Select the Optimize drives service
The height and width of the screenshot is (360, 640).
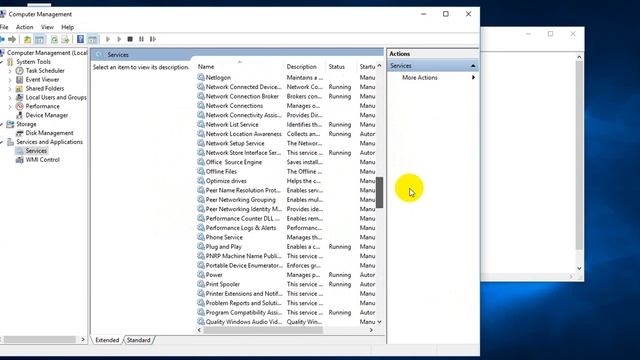pos(226,181)
